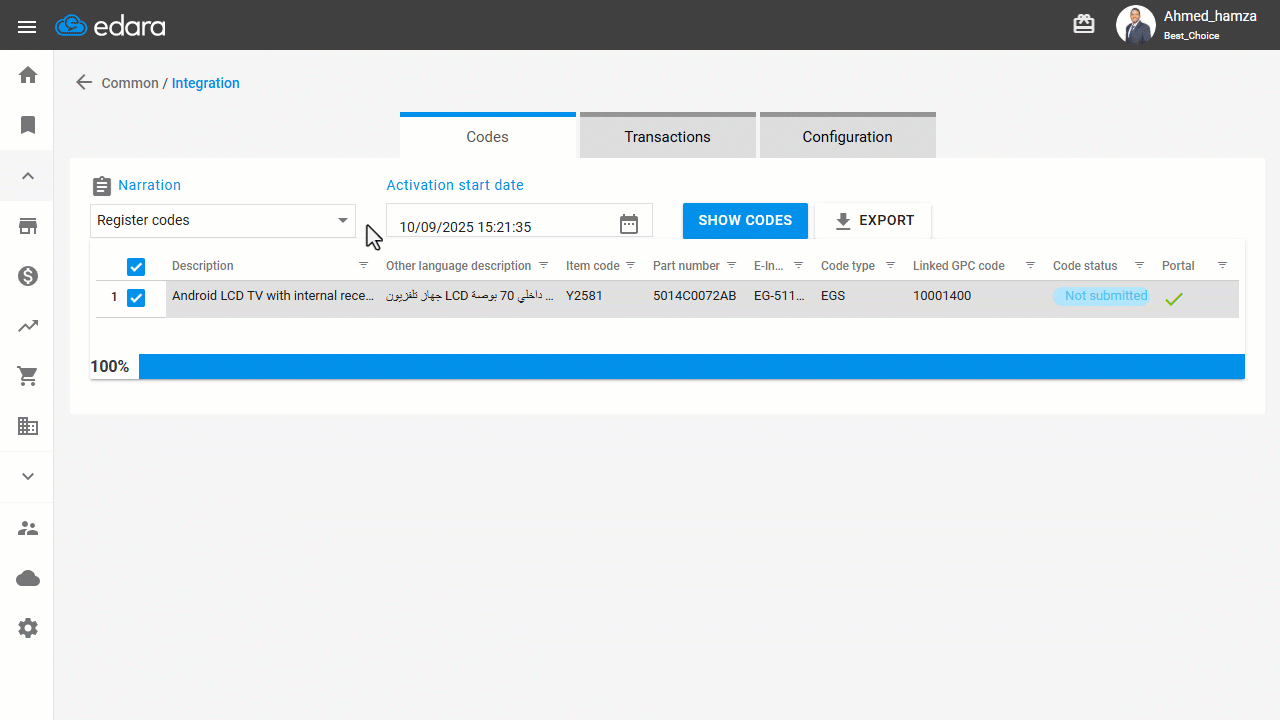
Task: Open the store icon in sidebar
Action: 28,226
